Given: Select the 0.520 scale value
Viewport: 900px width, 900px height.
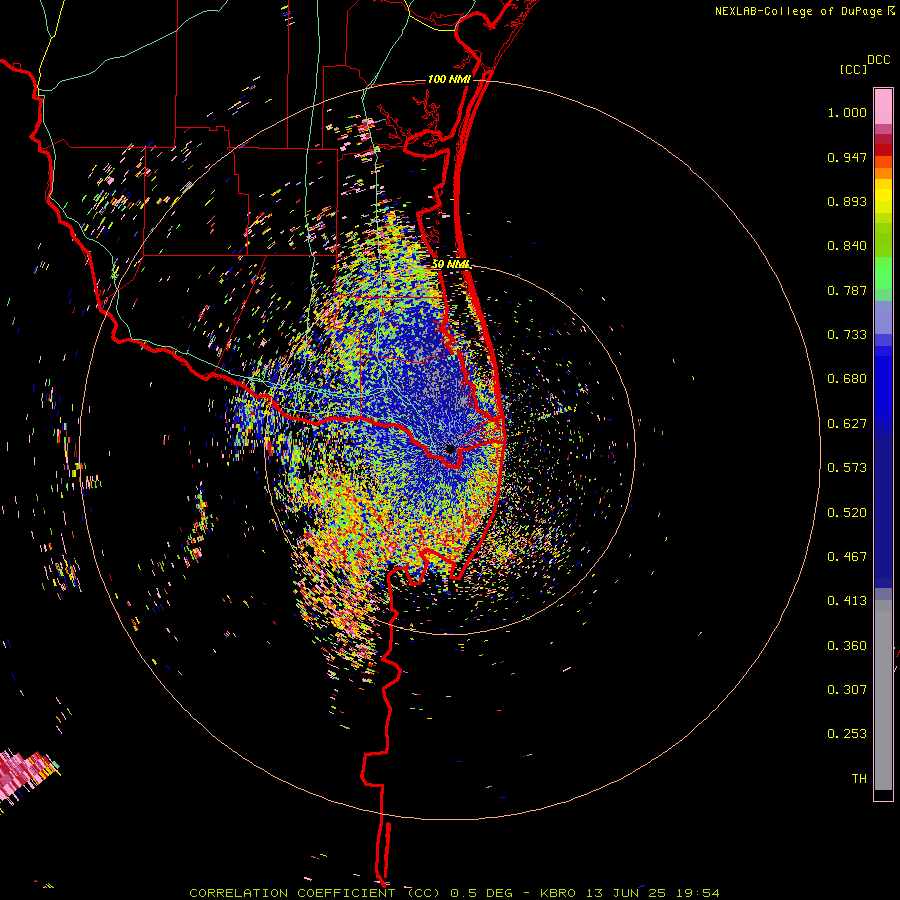Looking at the screenshot, I should pos(847,513).
